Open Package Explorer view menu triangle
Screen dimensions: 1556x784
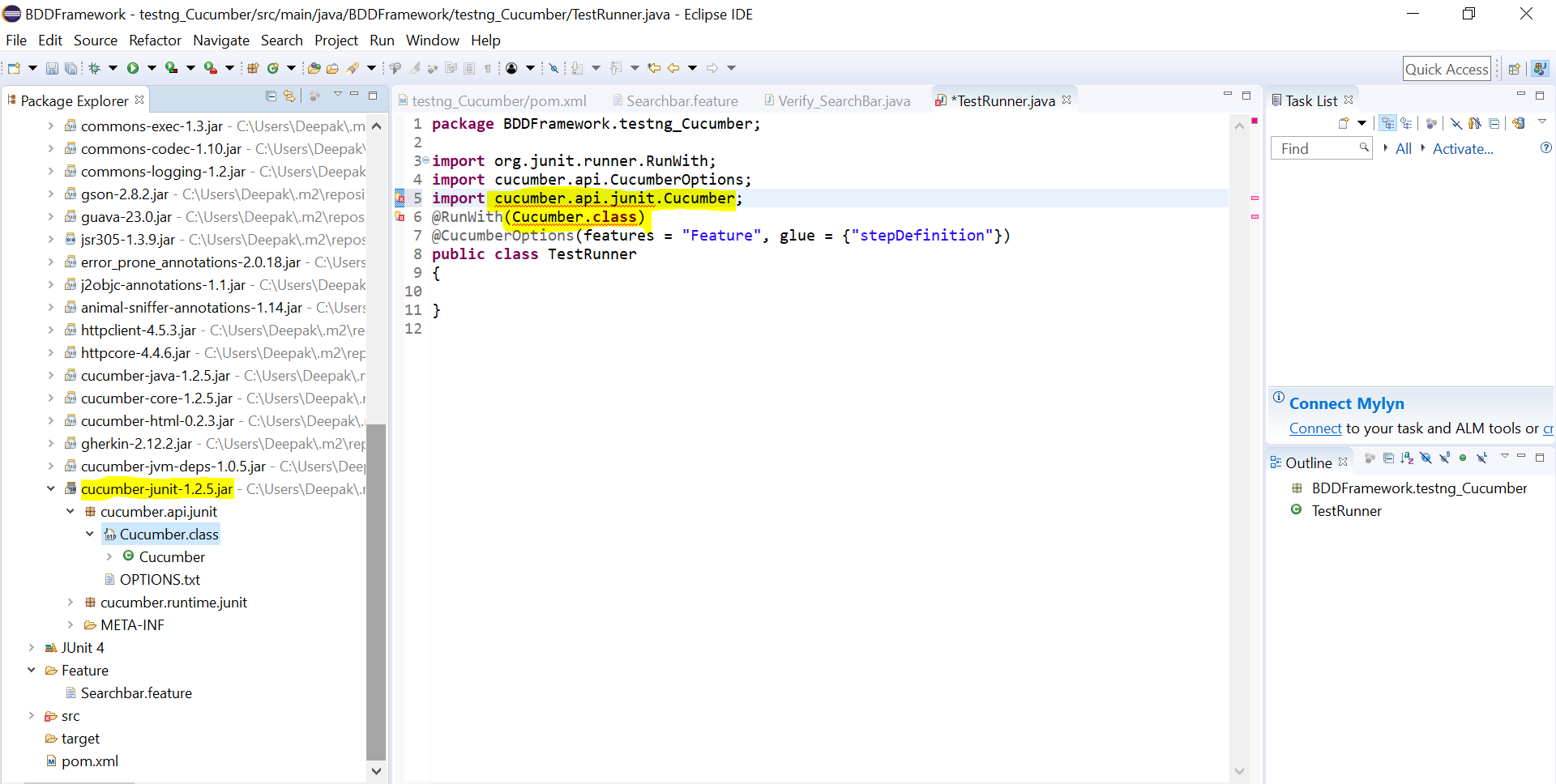tap(338, 96)
